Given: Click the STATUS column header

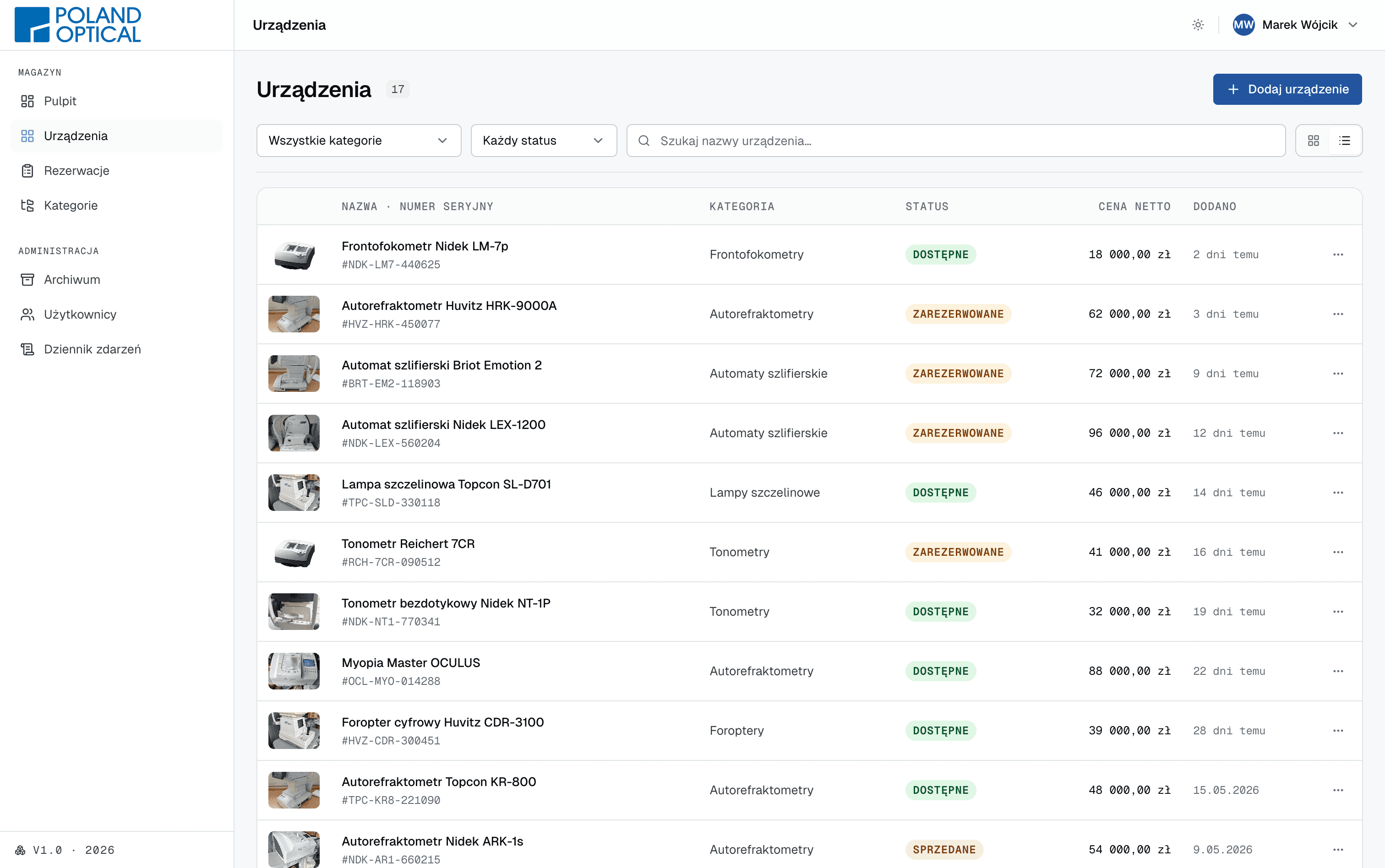Looking at the screenshot, I should point(927,206).
